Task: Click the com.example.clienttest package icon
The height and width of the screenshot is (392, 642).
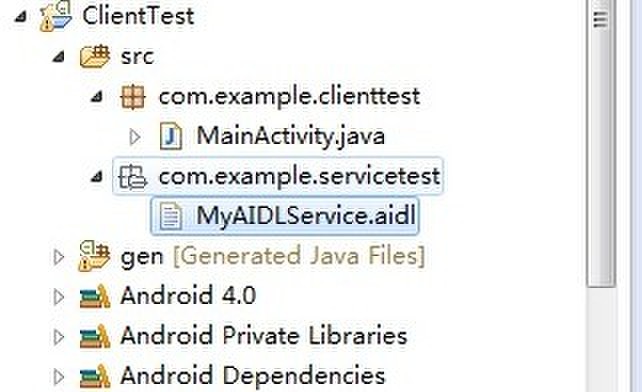Action: pyautogui.click(x=133, y=97)
